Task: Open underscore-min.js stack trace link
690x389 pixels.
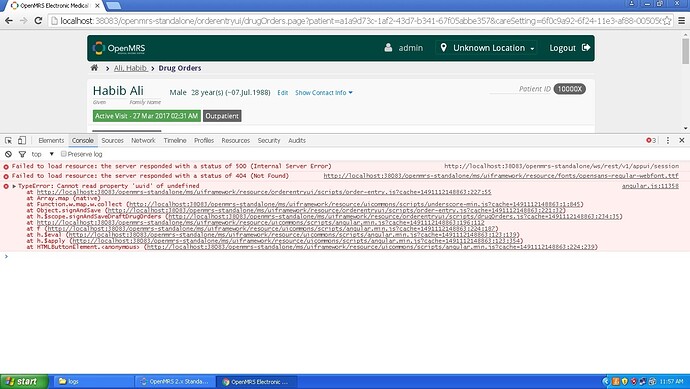Action: tap(354, 204)
